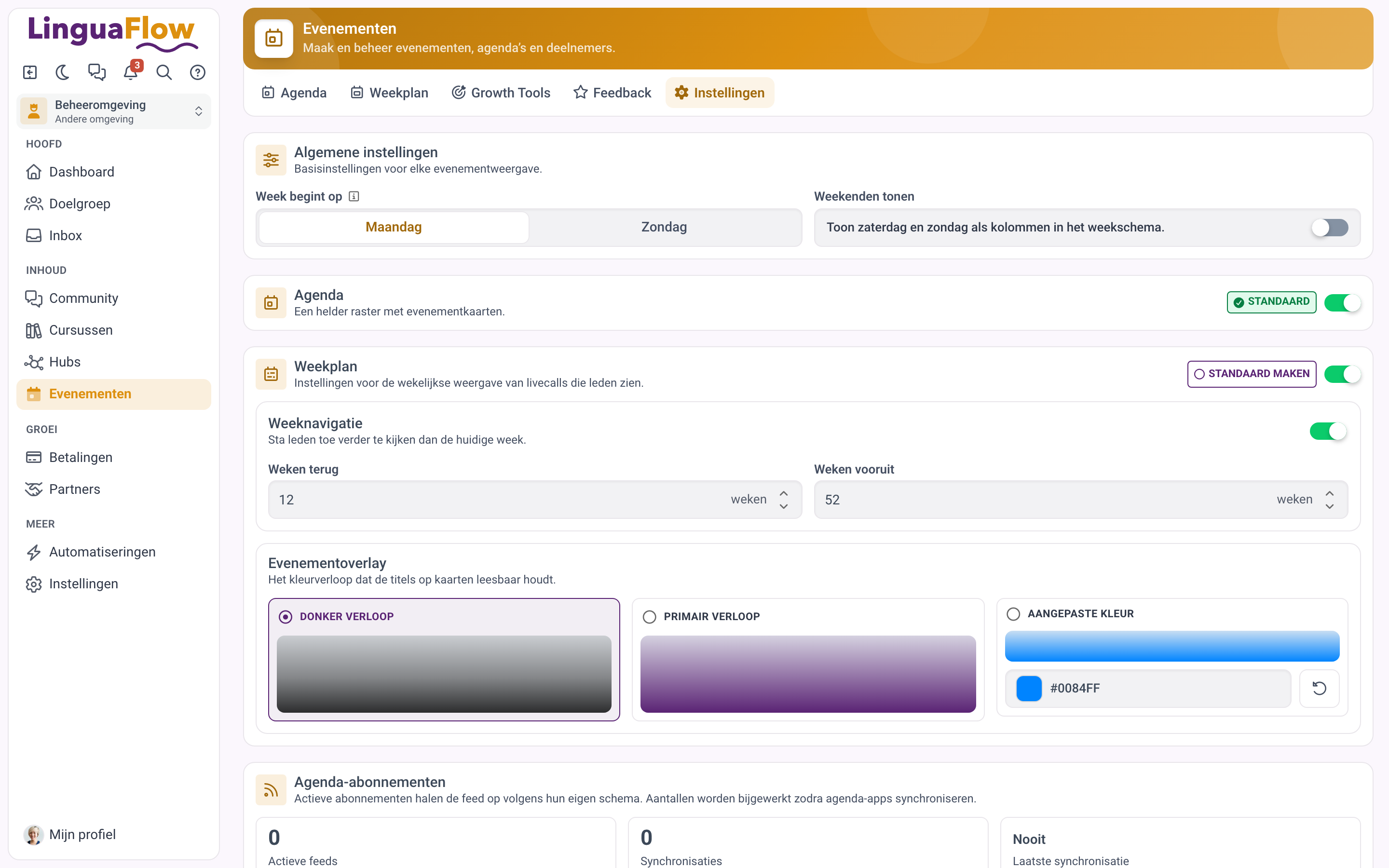
Task: Open Betalingen in the sidebar
Action: pos(114,457)
